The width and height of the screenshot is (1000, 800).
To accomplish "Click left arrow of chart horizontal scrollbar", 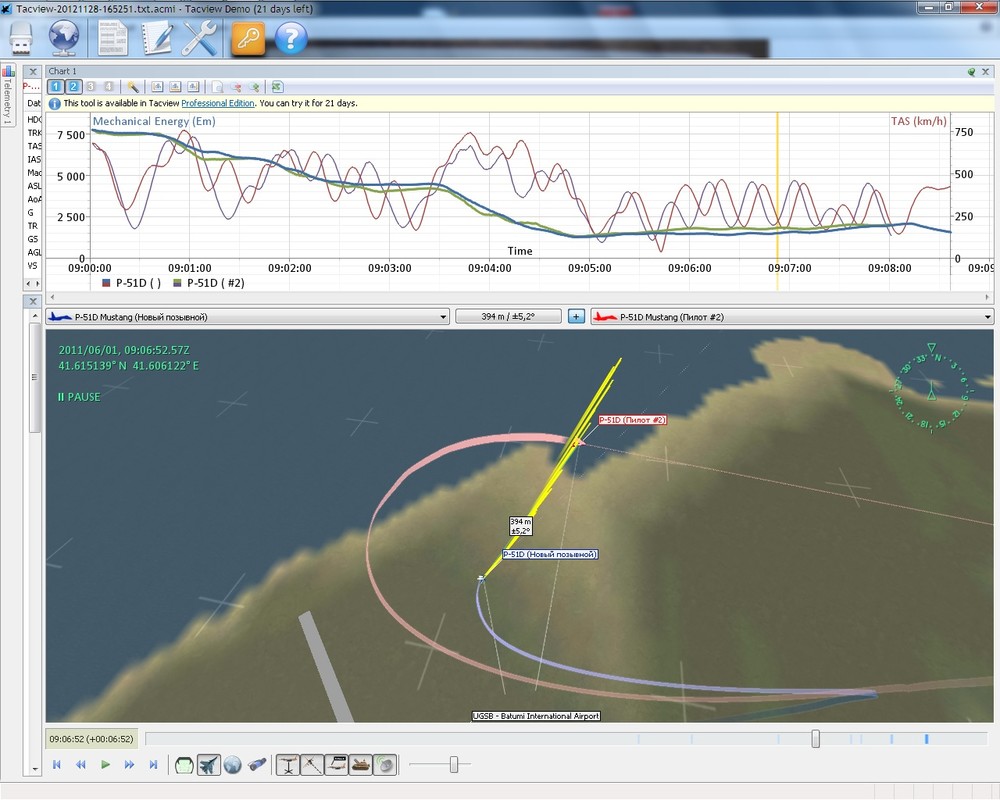I will pyautogui.click(x=52, y=297).
